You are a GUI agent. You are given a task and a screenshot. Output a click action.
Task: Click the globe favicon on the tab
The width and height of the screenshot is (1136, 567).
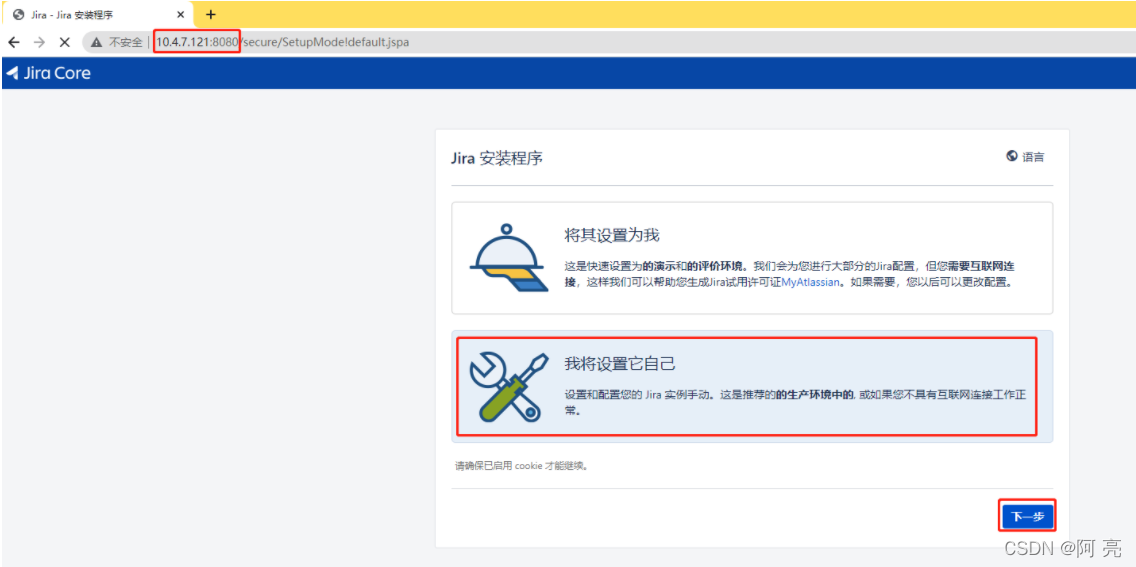pos(19,14)
